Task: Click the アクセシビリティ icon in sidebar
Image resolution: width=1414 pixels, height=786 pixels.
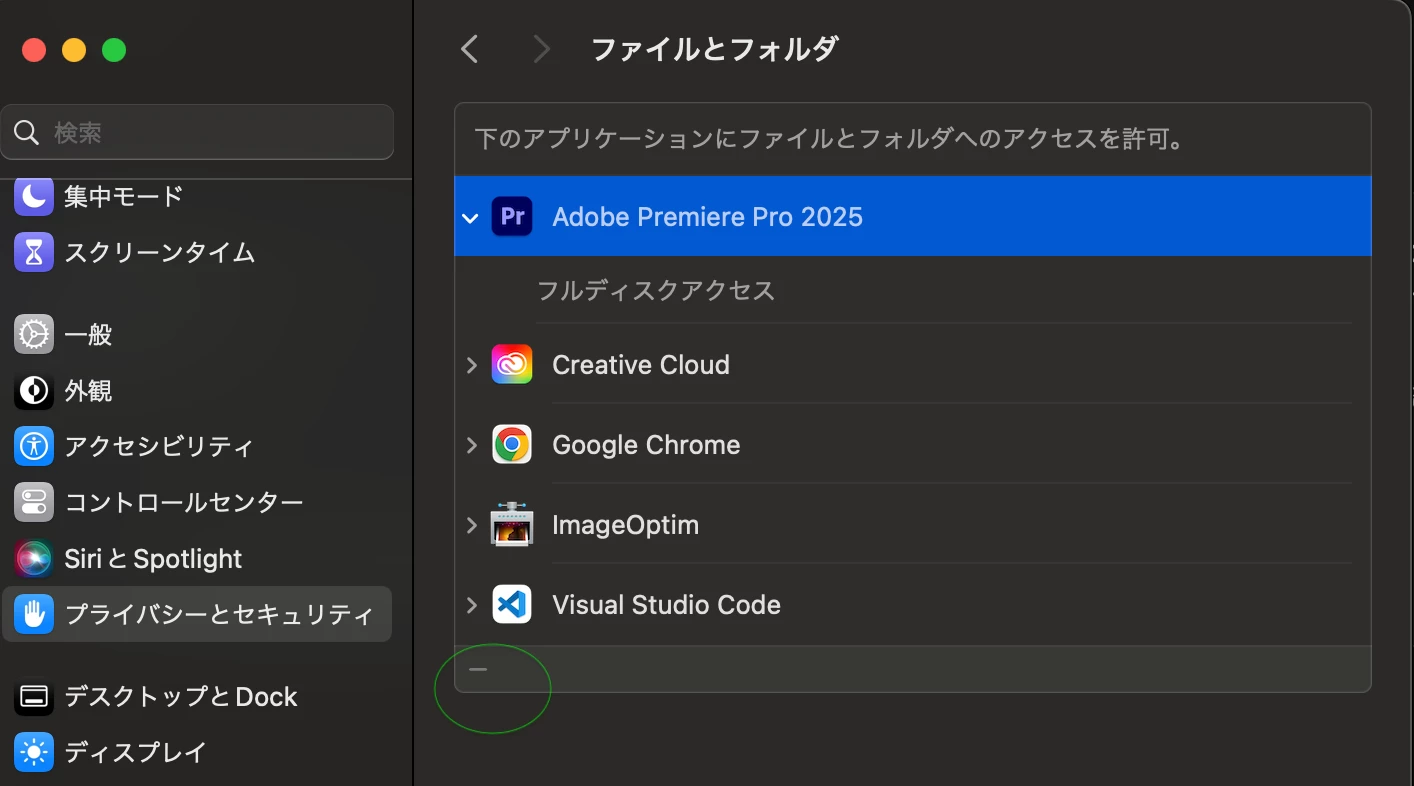Action: 34,447
